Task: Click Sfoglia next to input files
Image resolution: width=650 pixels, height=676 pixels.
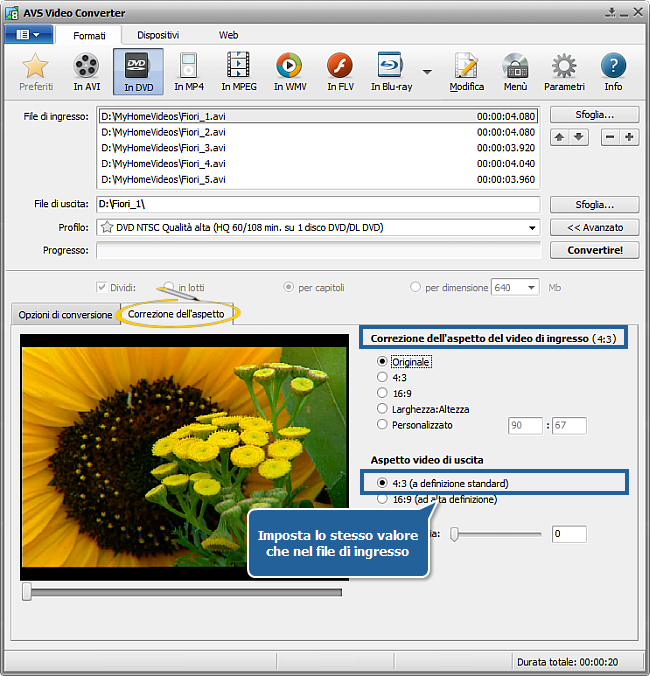Action: pos(594,115)
